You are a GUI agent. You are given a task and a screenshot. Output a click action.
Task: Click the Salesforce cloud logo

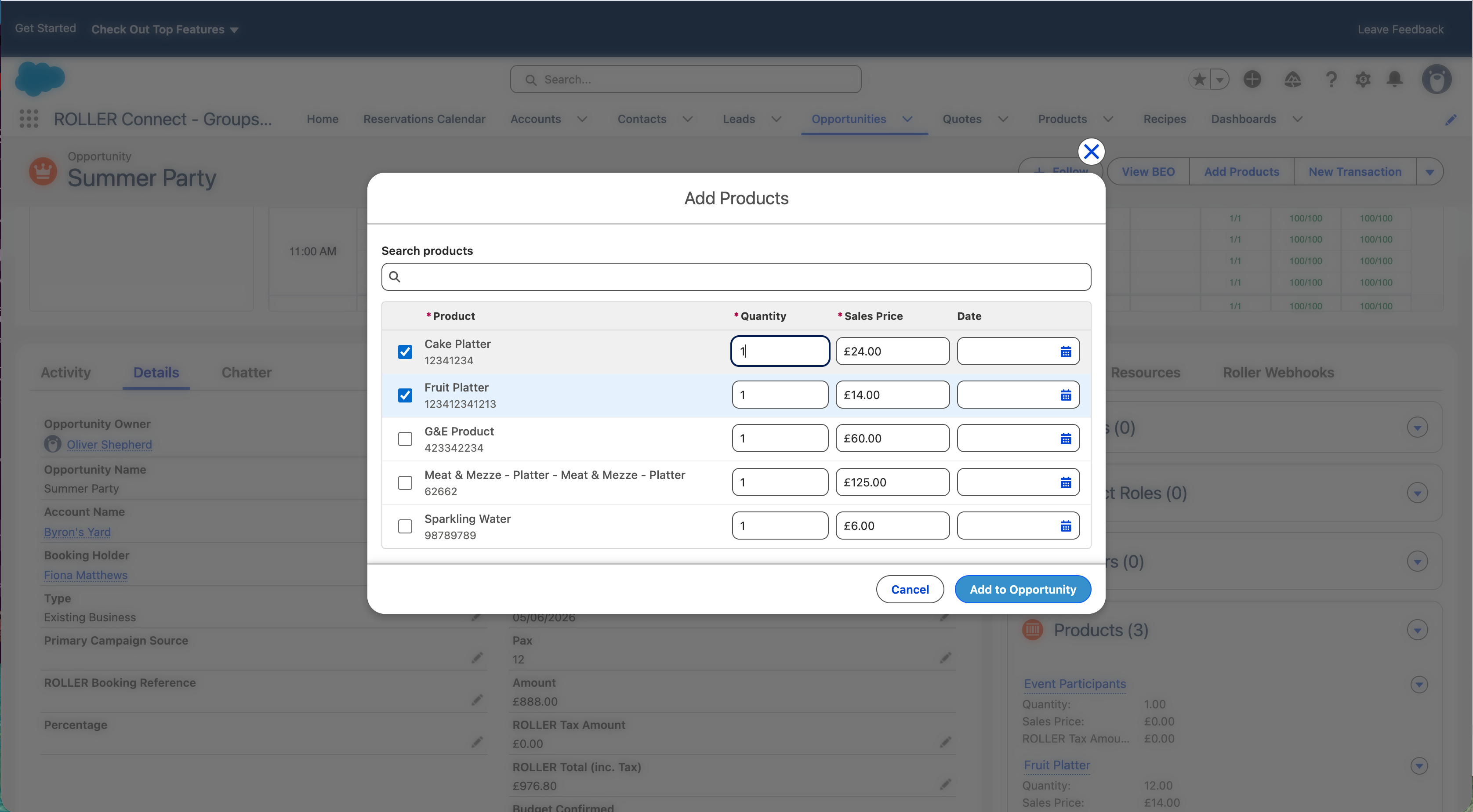tap(40, 78)
